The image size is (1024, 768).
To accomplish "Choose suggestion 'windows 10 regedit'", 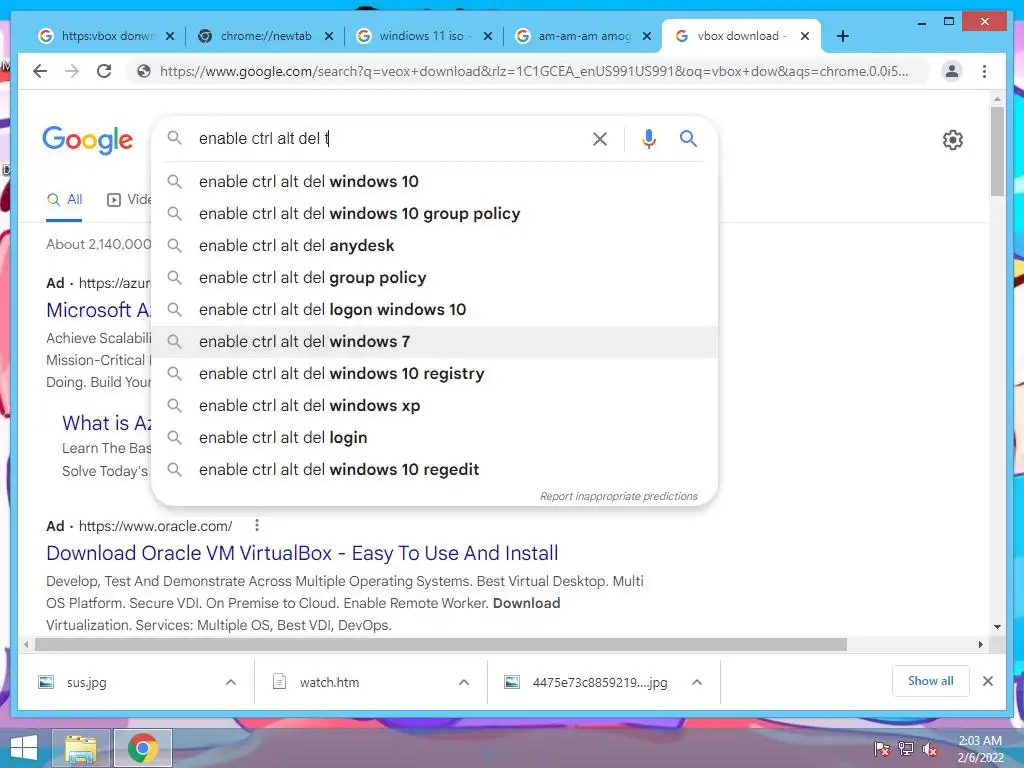I will pyautogui.click(x=434, y=470).
